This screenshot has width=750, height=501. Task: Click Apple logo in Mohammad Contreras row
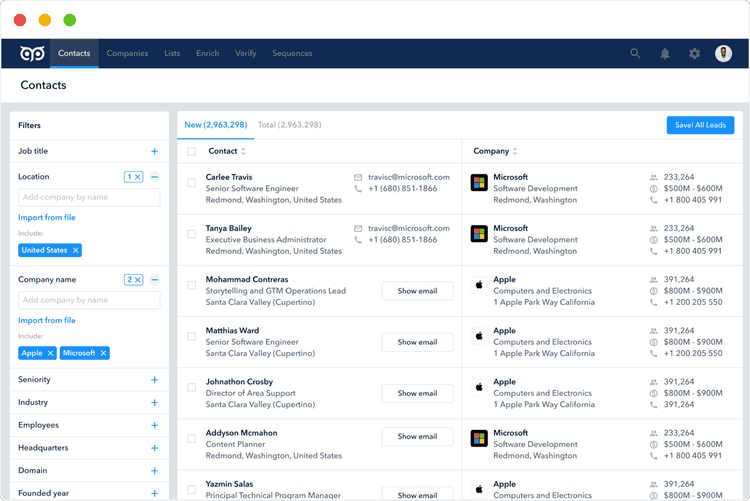click(x=479, y=285)
